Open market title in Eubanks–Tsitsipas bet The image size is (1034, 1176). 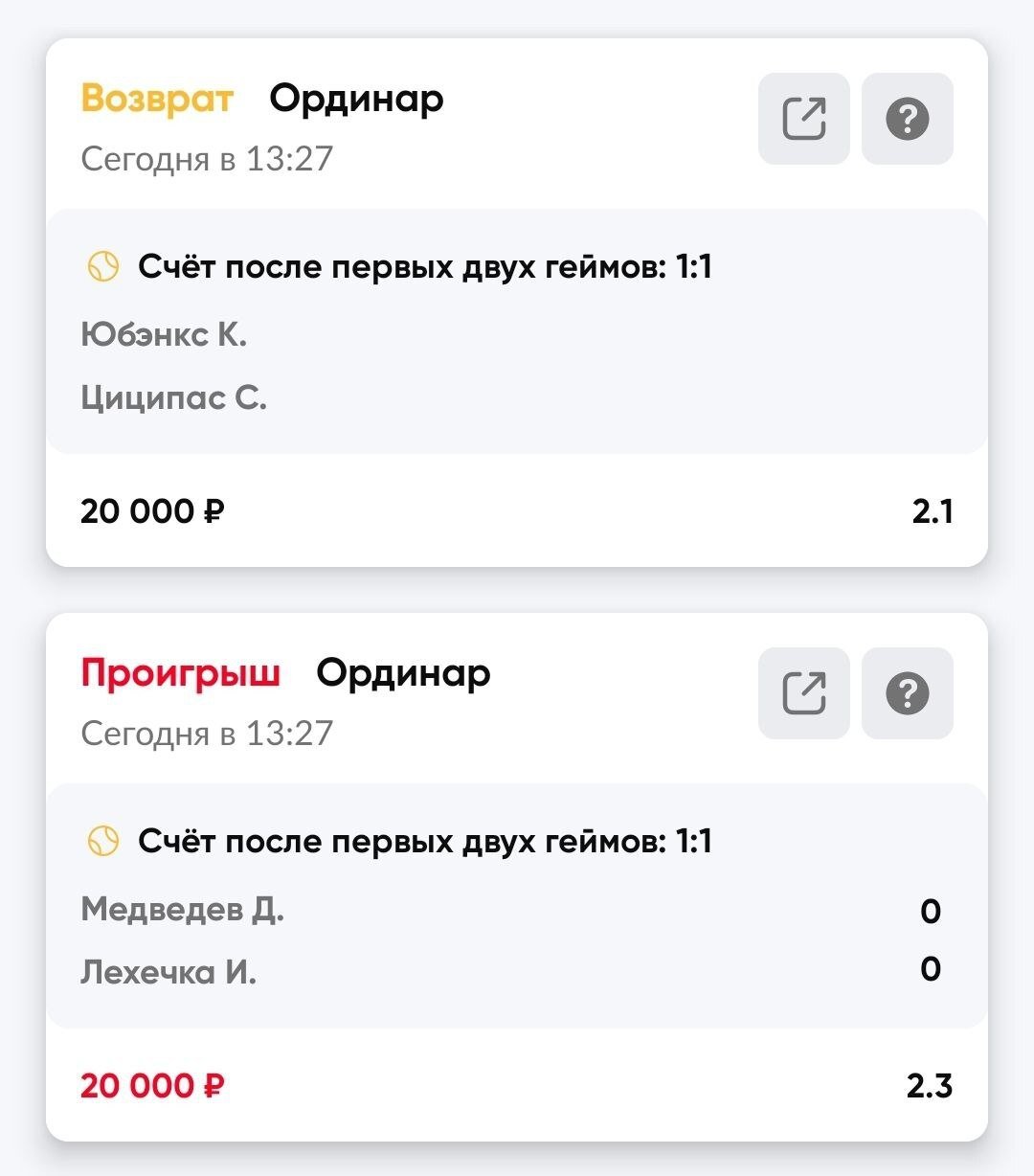click(x=425, y=266)
